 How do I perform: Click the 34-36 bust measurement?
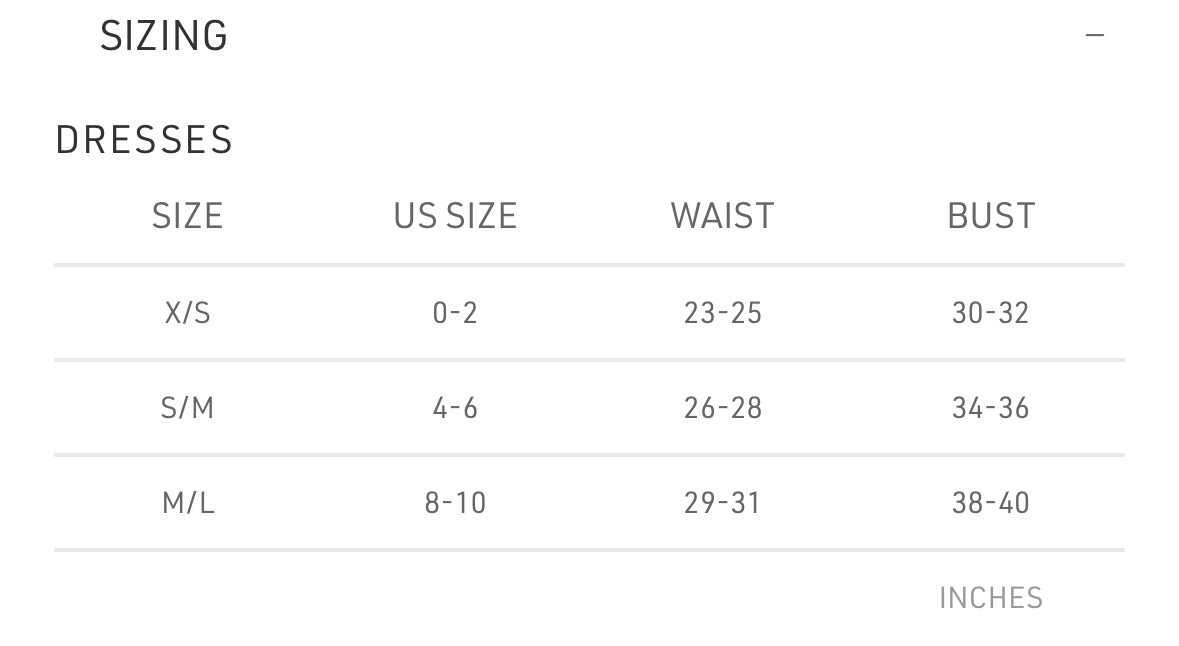coord(990,408)
